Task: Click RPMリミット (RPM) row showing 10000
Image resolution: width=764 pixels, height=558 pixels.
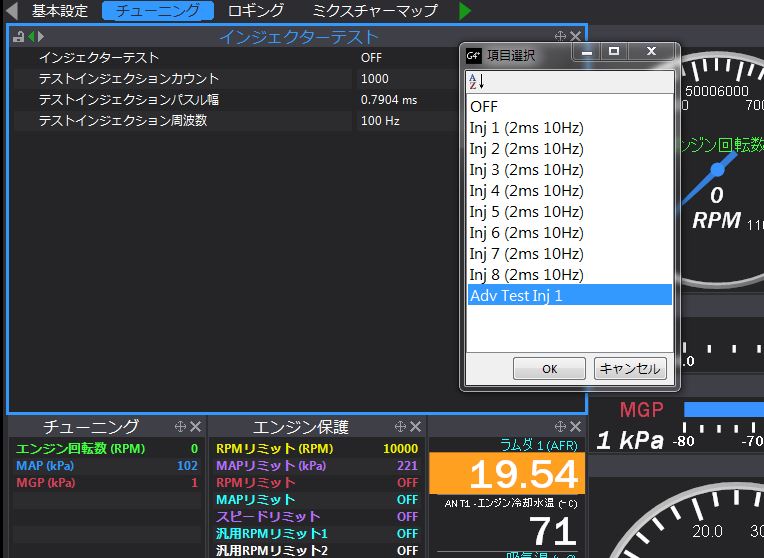Action: coord(317,448)
